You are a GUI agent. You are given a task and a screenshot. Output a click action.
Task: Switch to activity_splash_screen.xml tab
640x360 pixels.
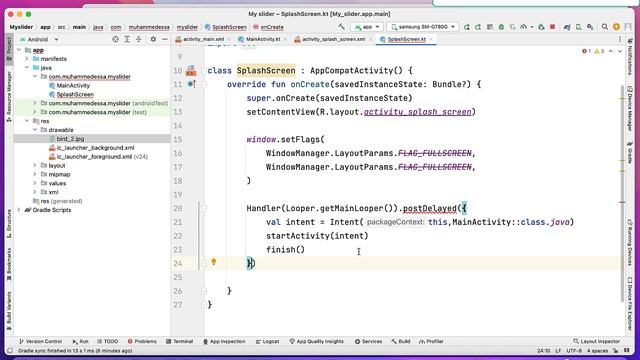coord(333,39)
